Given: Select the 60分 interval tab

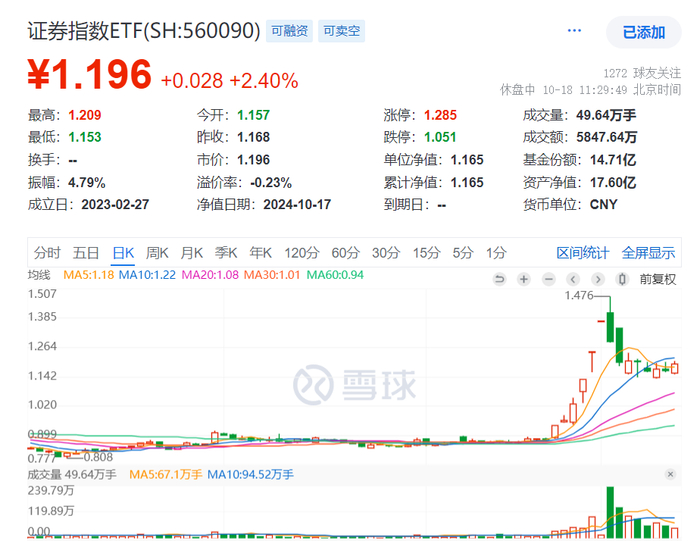Looking at the screenshot, I should [346, 253].
